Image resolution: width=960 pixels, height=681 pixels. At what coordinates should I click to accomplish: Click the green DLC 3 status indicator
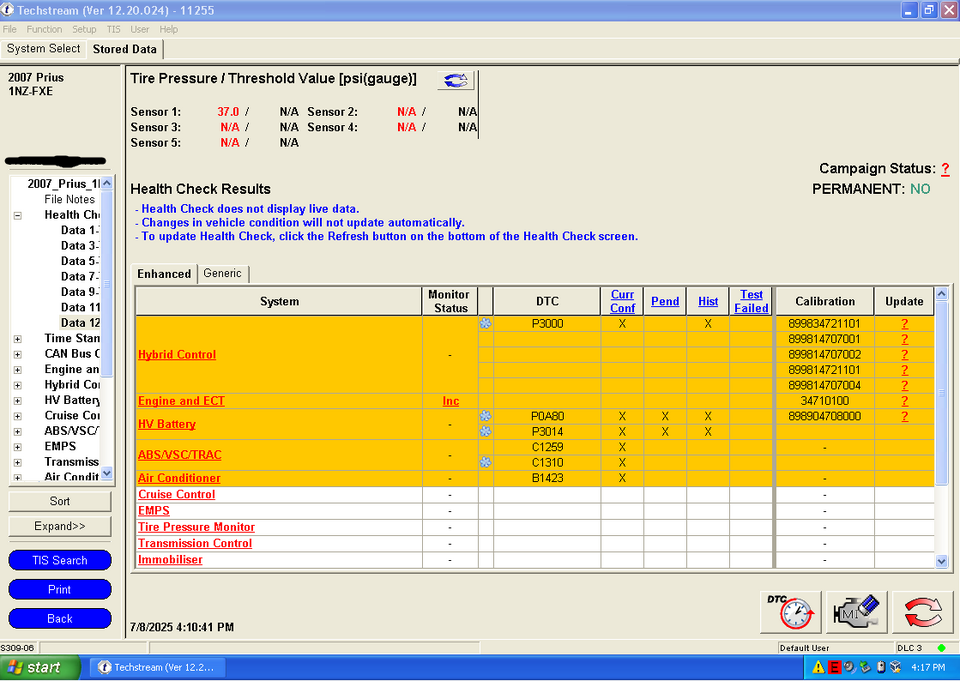(941, 648)
